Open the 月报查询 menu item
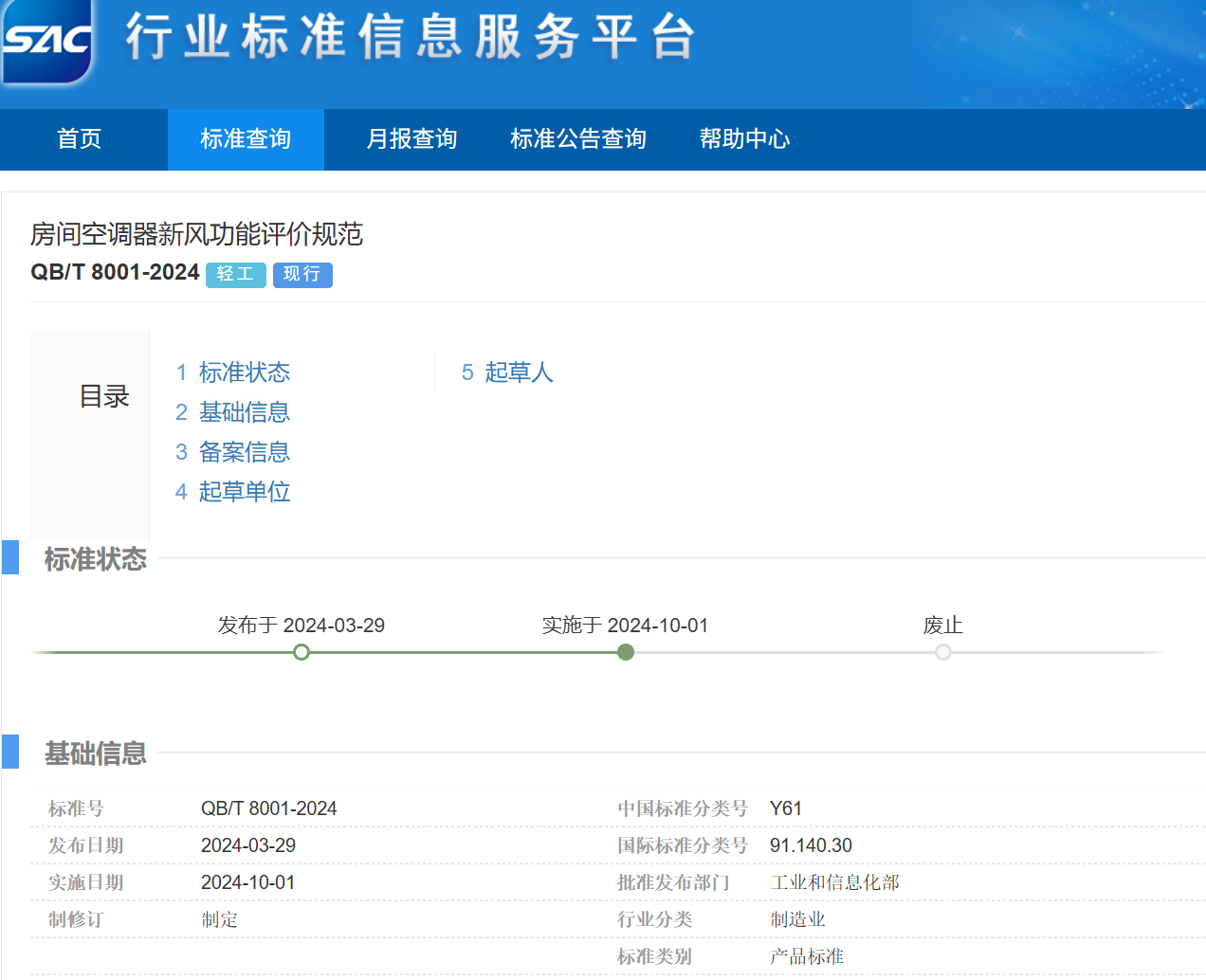The width and height of the screenshot is (1206, 980). (411, 139)
